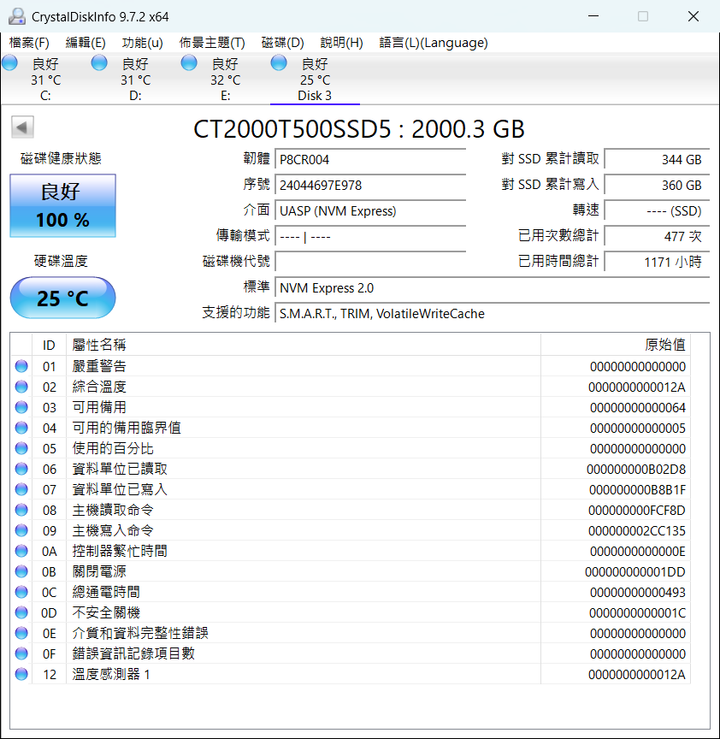This screenshot has height=739, width=720.
Task: Click the 序號 serial number field
Action: click(370, 185)
